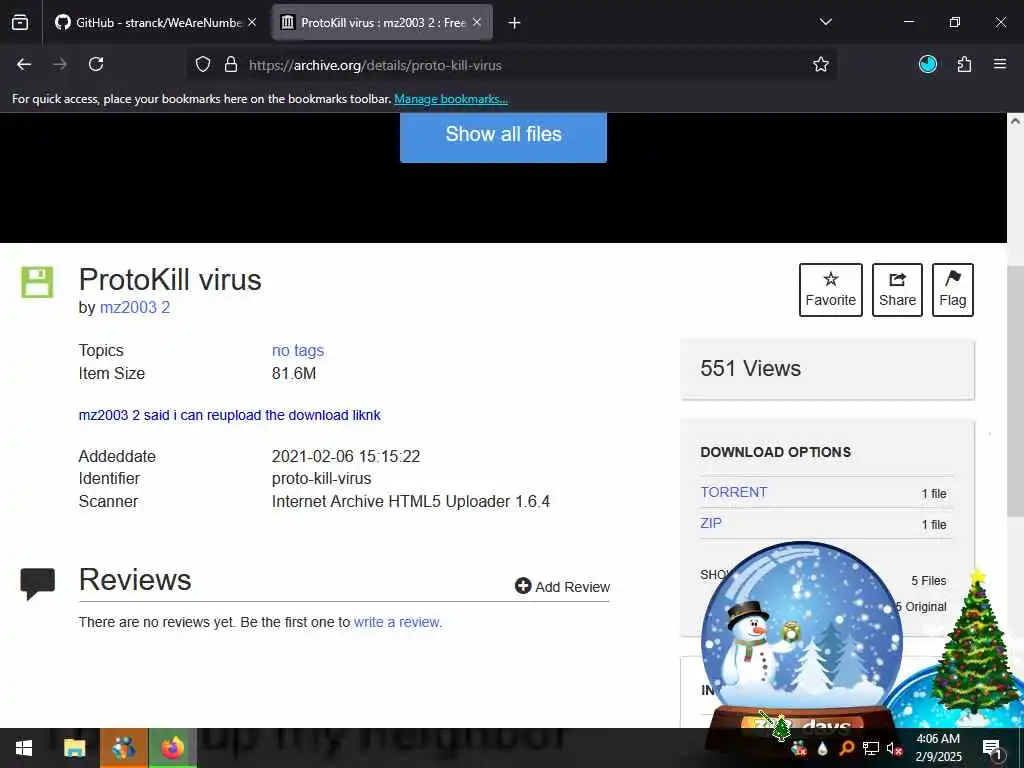The width and height of the screenshot is (1024, 768).
Task: Click the Reviews speech bubble icon
Action: [37, 584]
